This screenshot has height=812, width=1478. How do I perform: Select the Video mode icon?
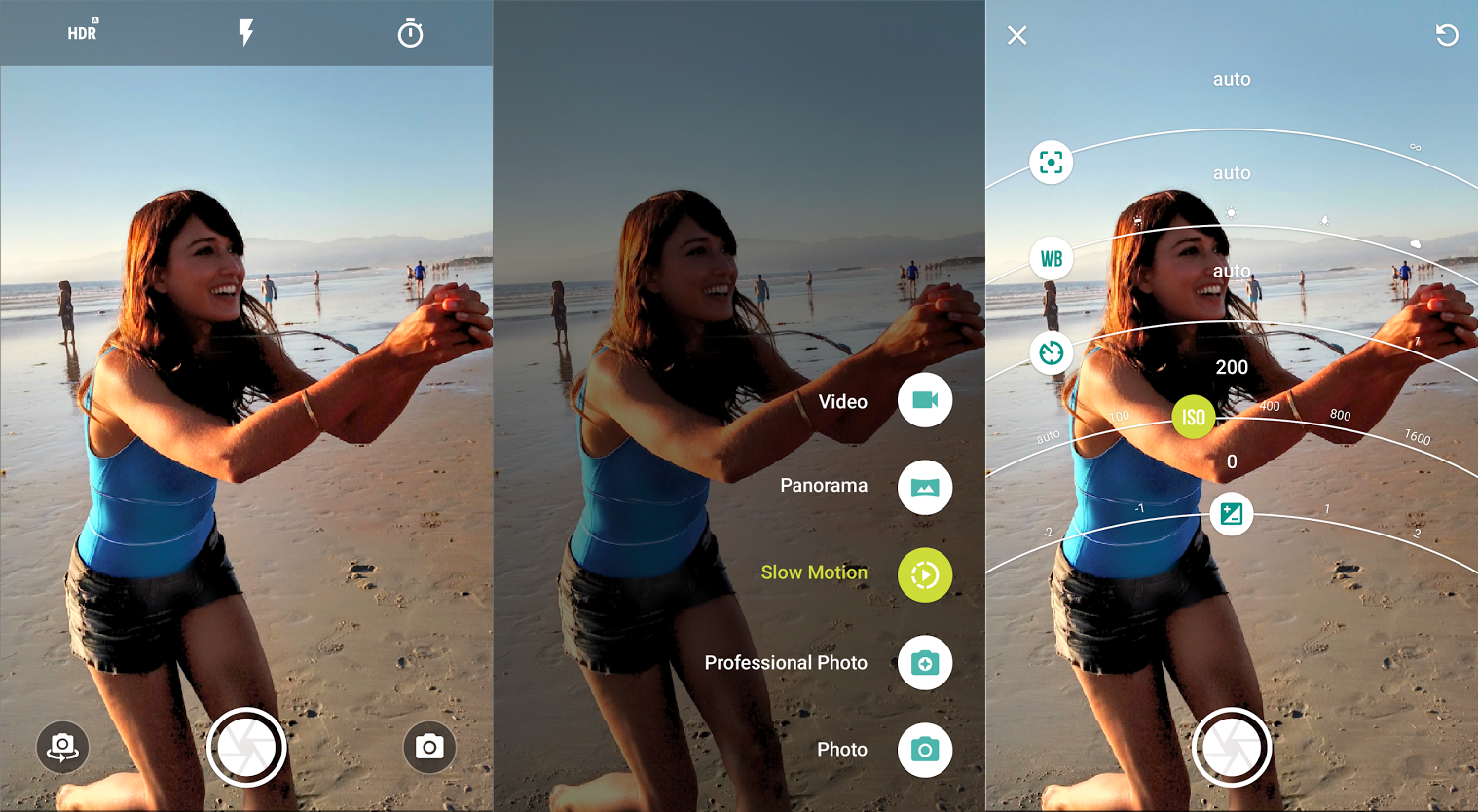(x=924, y=400)
